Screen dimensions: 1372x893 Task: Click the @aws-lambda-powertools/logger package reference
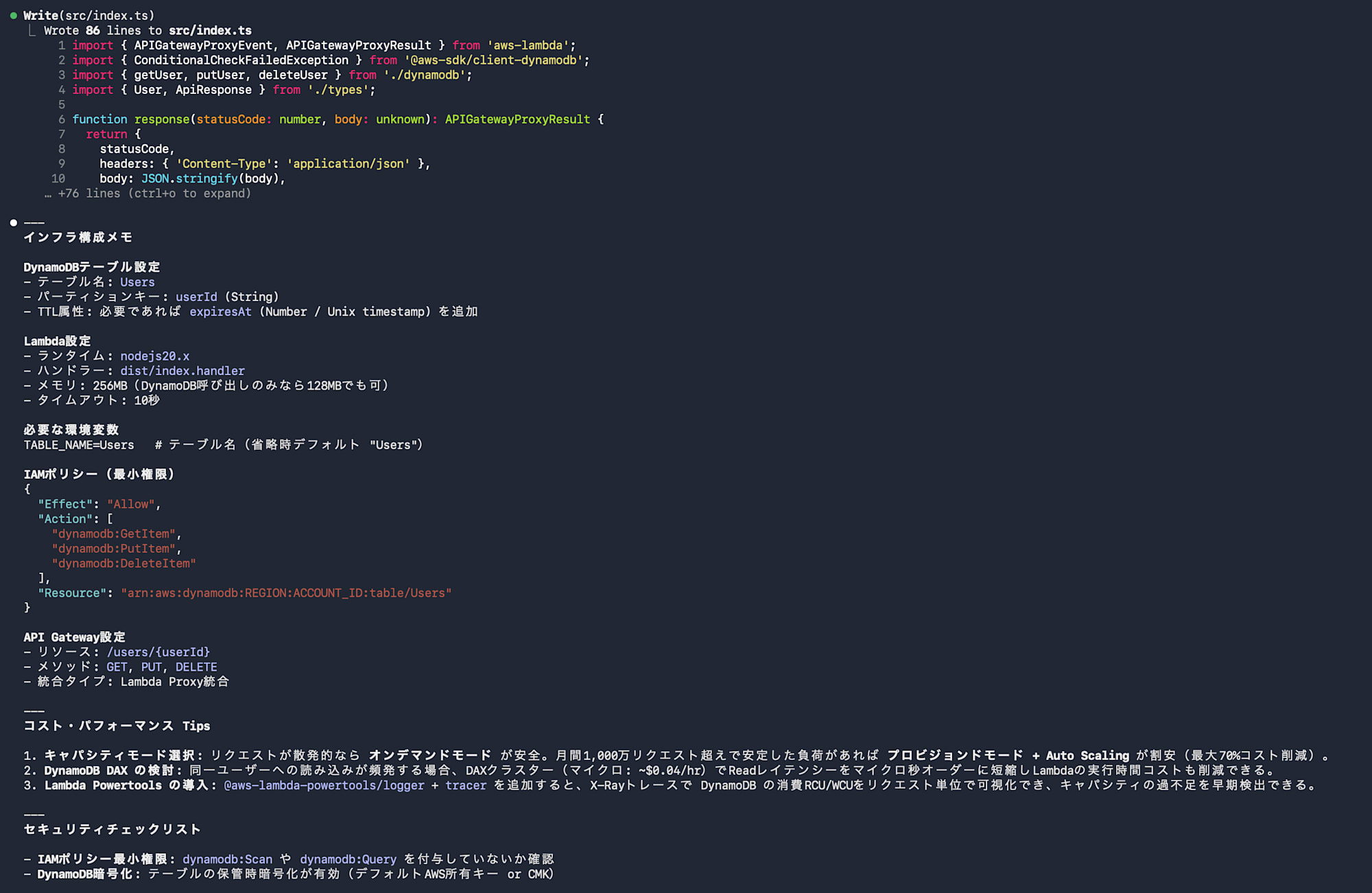point(322,785)
